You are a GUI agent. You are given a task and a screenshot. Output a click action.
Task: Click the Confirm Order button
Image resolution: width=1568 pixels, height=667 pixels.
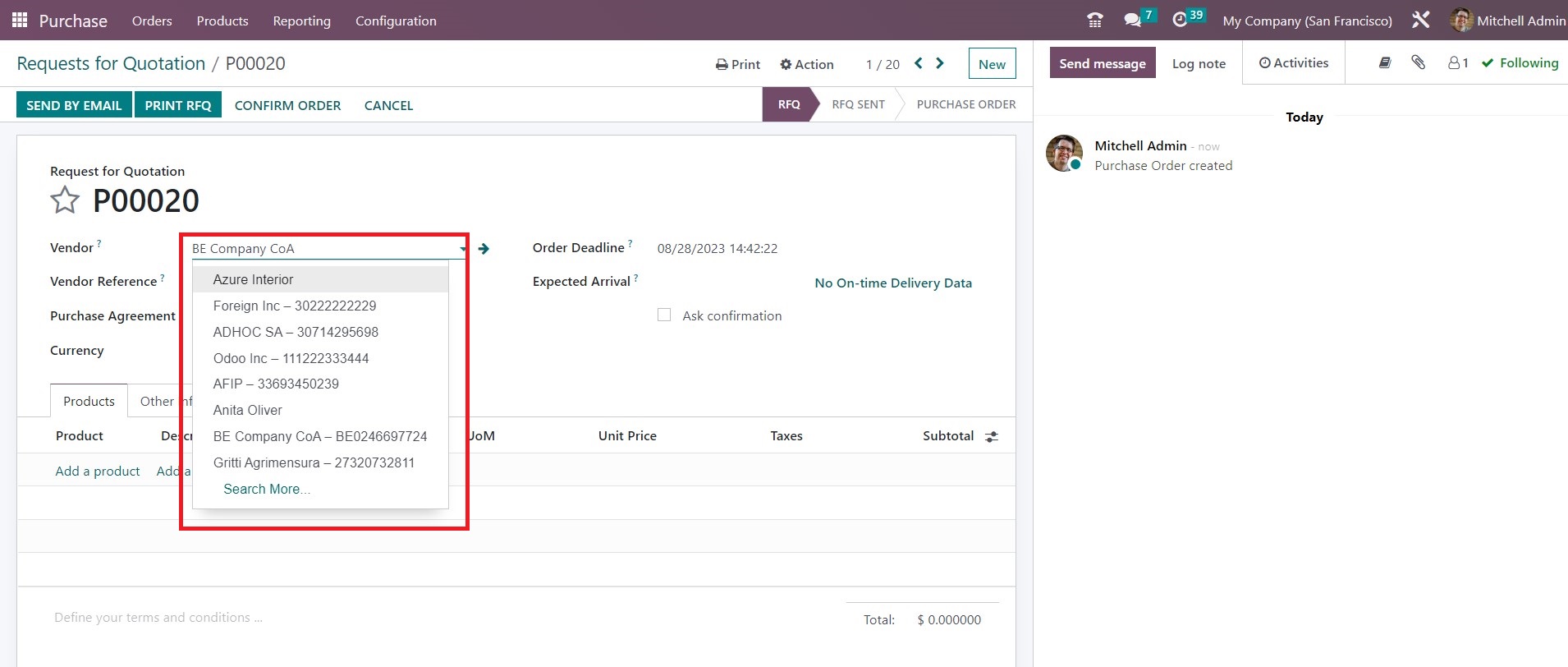pyautogui.click(x=287, y=105)
